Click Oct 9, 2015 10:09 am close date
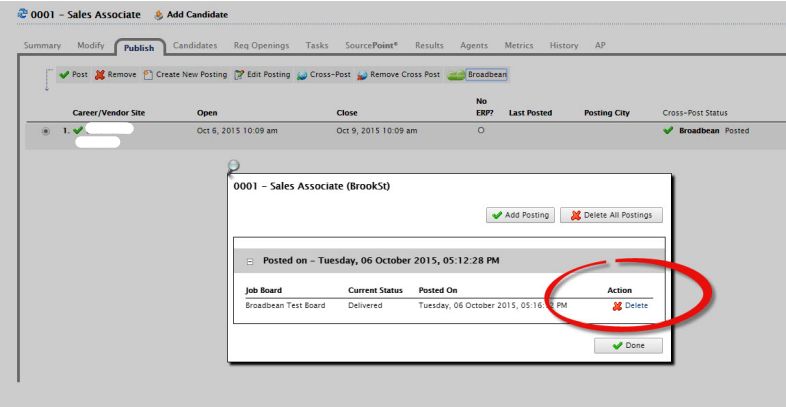This screenshot has height=407, width=786. click(x=376, y=131)
